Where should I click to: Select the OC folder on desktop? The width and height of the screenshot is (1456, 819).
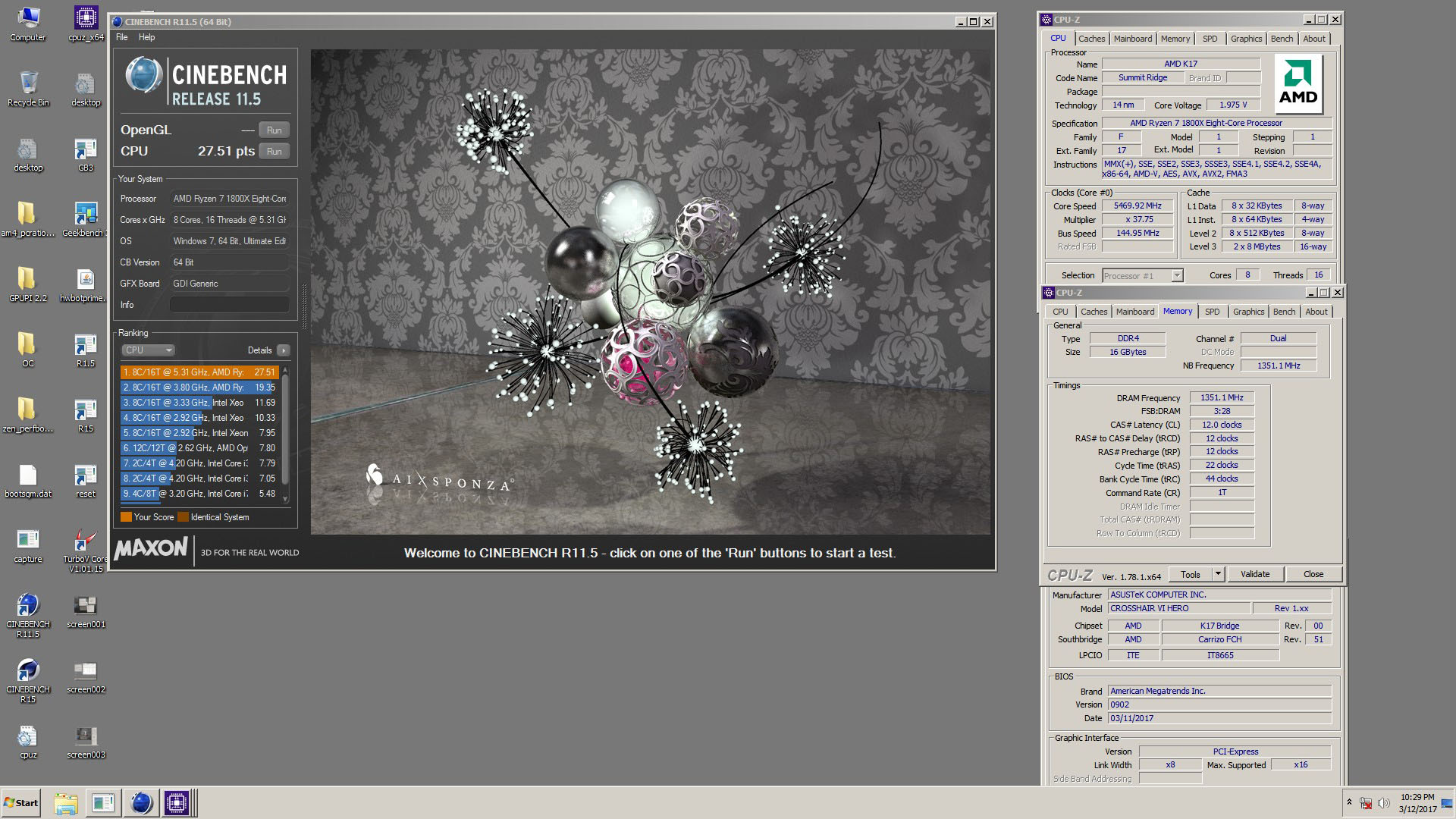pyautogui.click(x=28, y=350)
